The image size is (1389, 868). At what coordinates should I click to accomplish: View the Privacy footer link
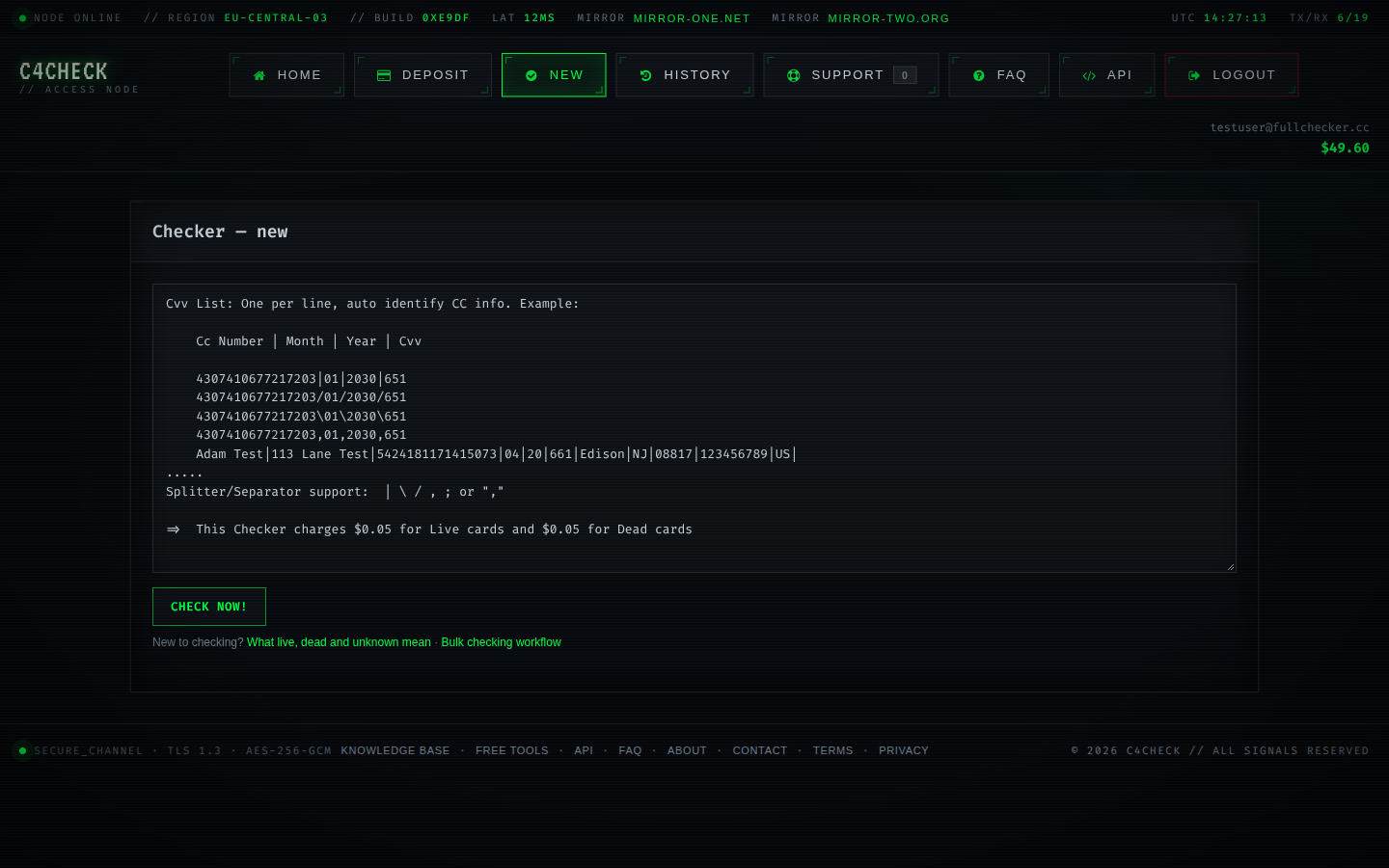point(904,750)
